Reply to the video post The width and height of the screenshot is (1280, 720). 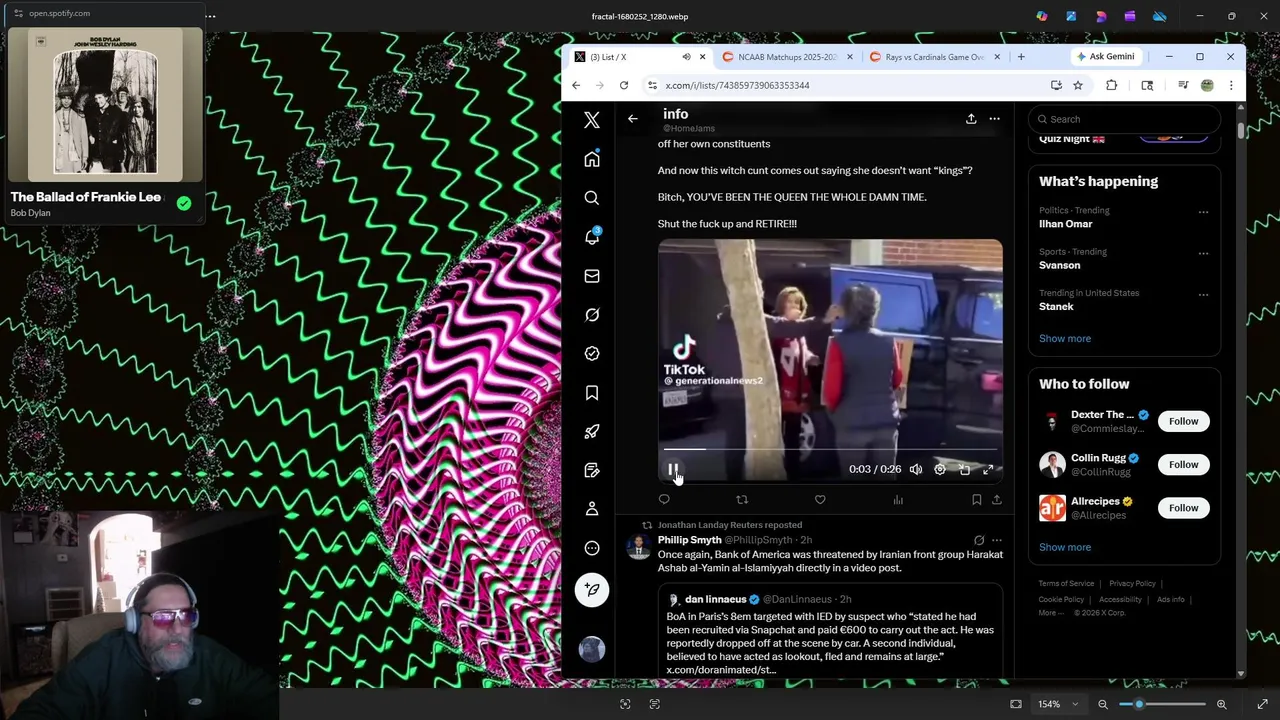(664, 499)
